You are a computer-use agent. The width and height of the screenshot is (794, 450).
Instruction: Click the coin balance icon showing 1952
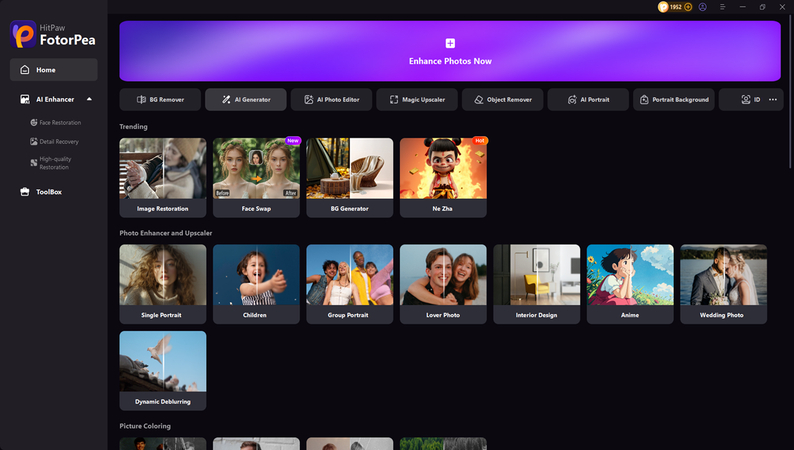(663, 7)
